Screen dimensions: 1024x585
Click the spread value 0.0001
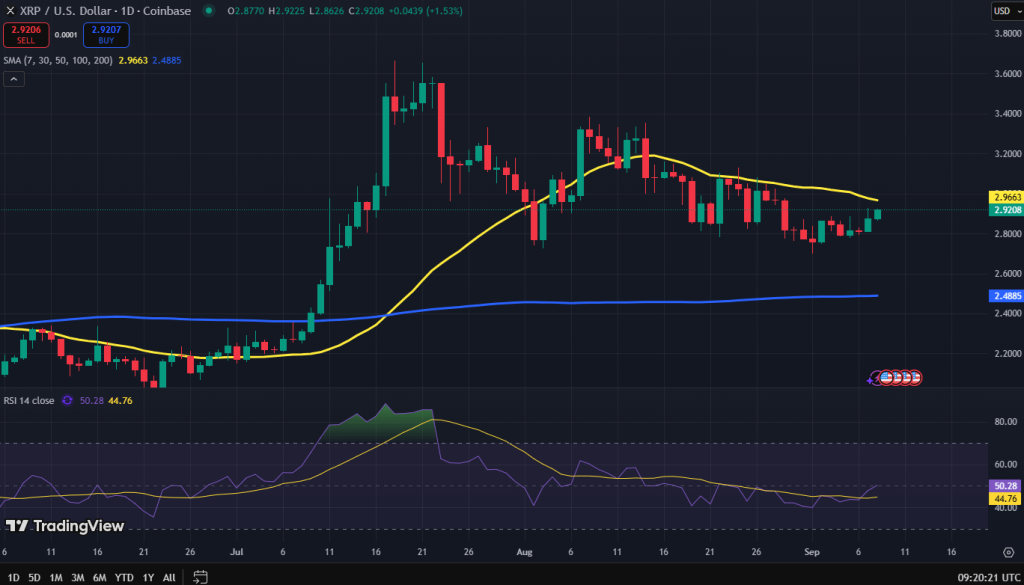(65, 35)
